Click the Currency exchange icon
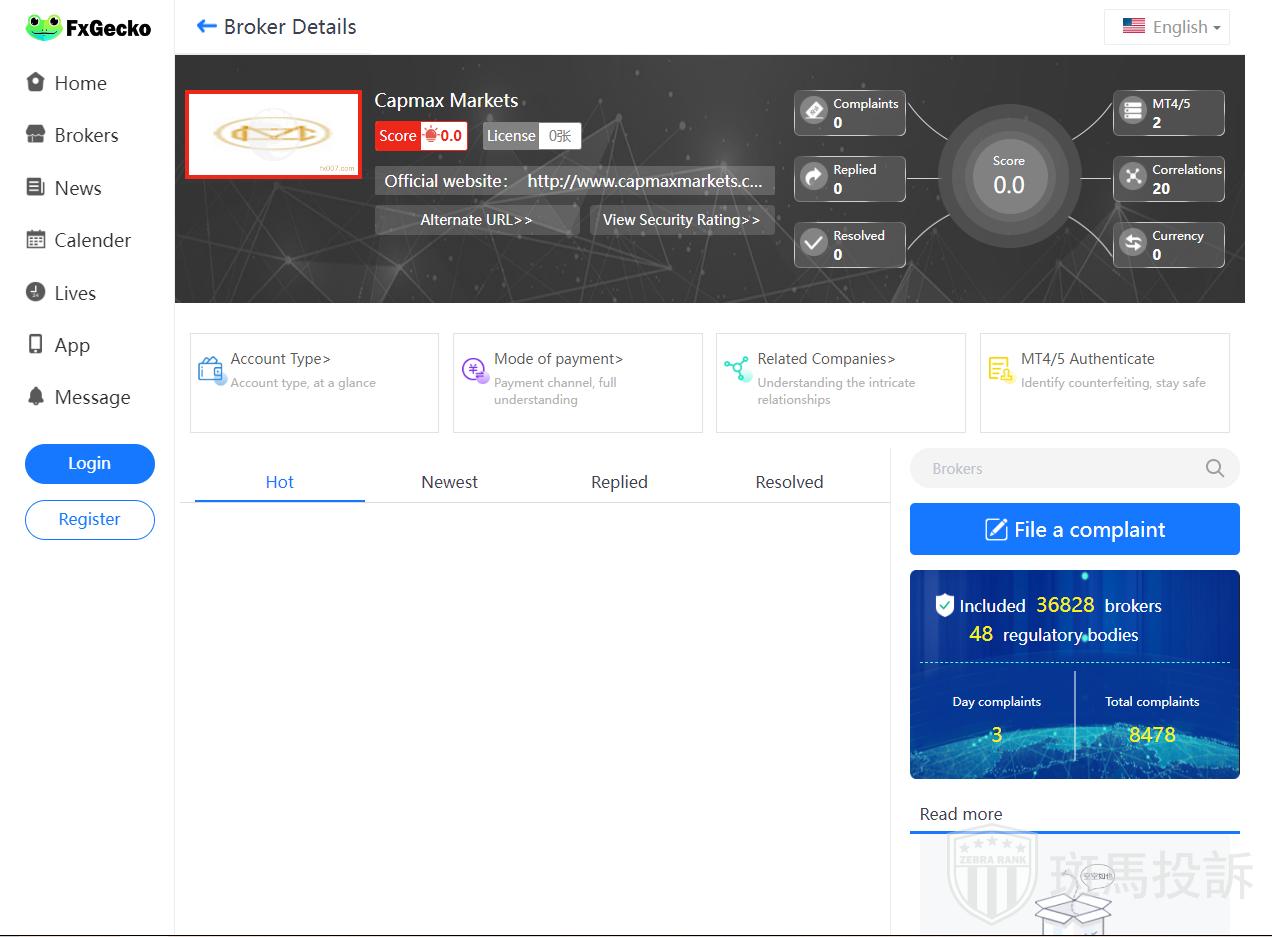Screen dimensions: 1272x937 click(x=1132, y=243)
